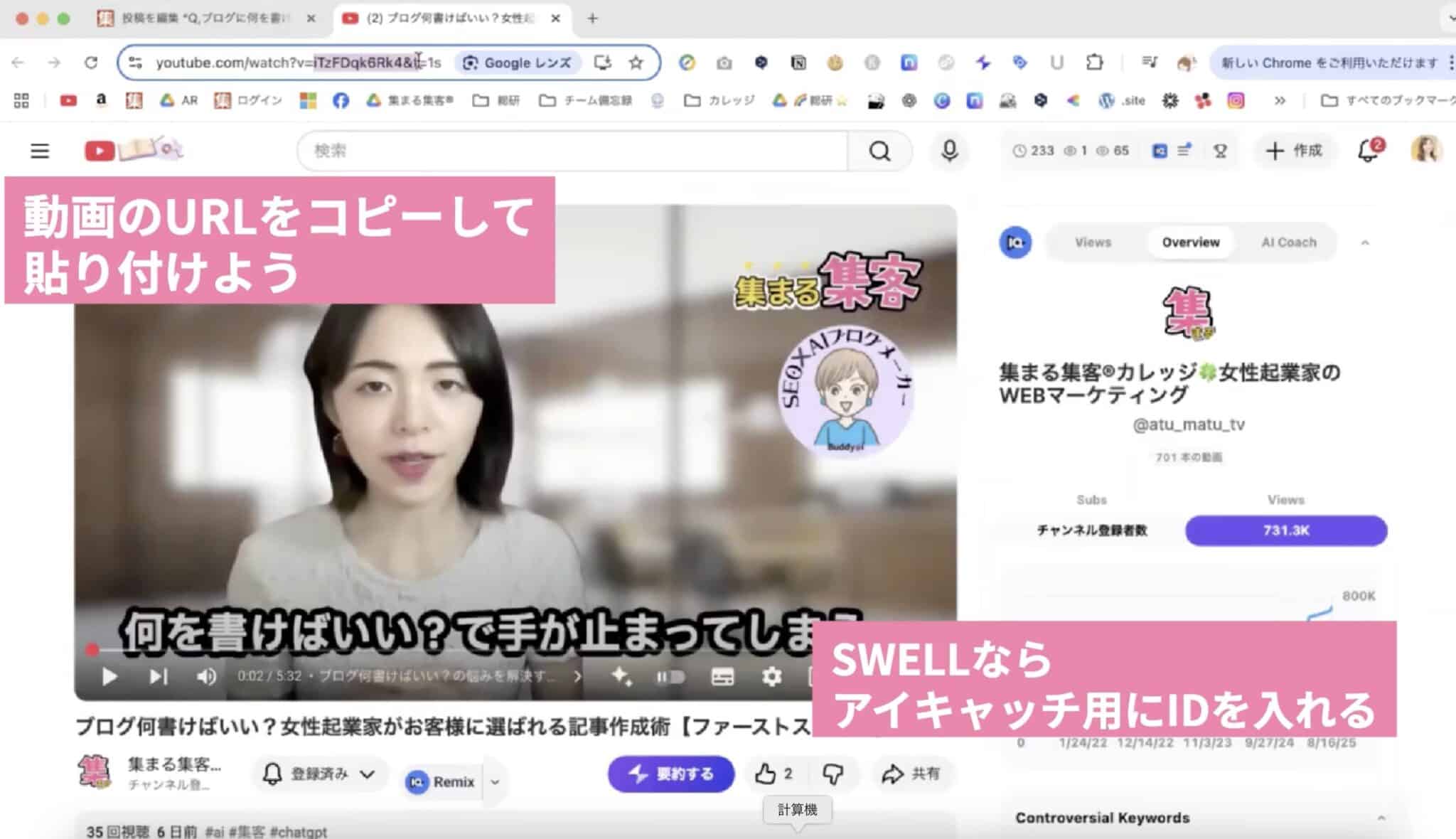Mute the video volume speaker icon
Viewport: 1456px width, 839px height.
(x=206, y=676)
